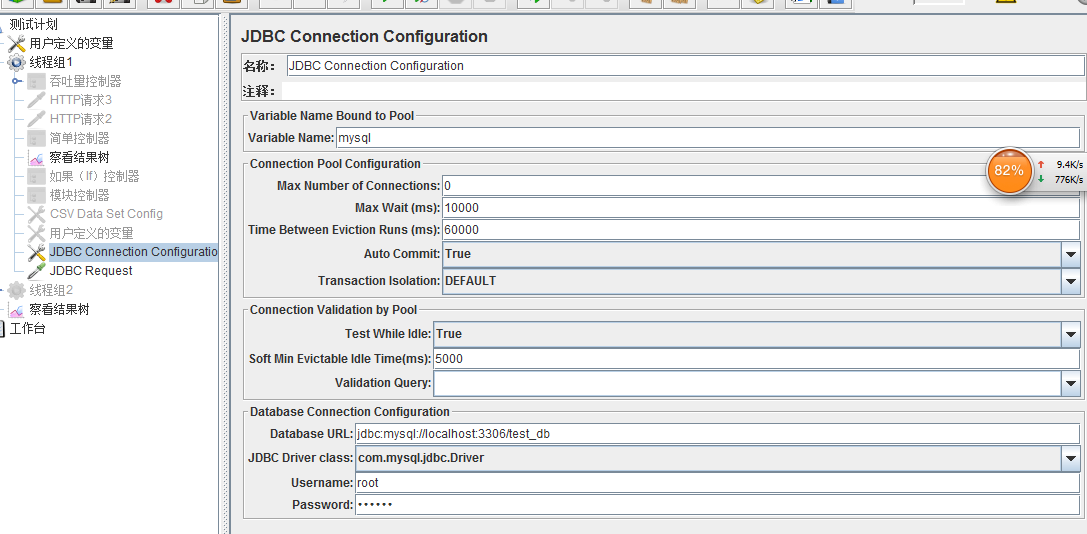1087x534 pixels.
Task: Open the Transaction Isolation dropdown arrow
Action: tap(1070, 282)
